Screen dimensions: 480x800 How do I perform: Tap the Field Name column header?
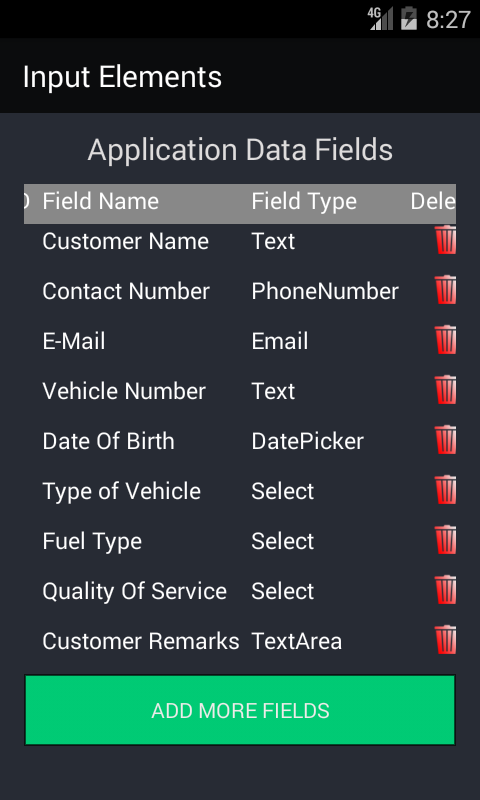[x=100, y=202]
